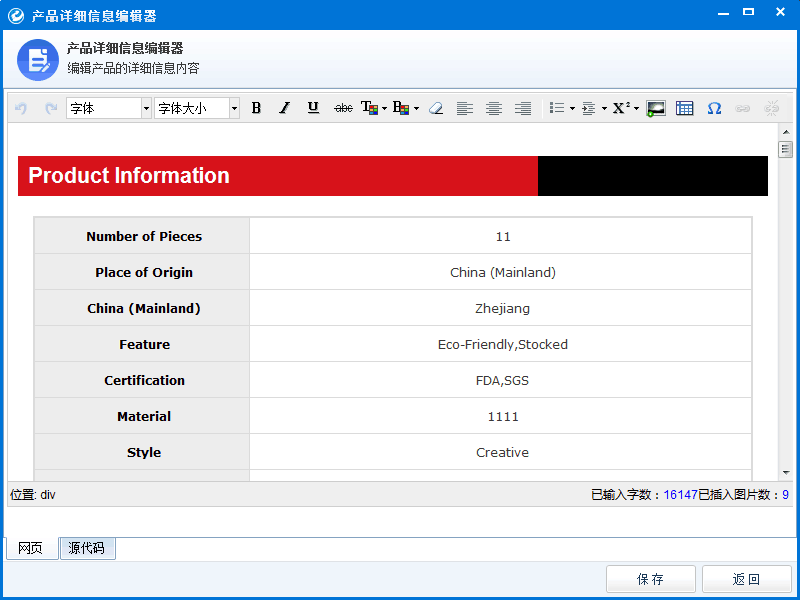800x600 pixels.
Task: Center align the text
Action: pyautogui.click(x=493, y=108)
